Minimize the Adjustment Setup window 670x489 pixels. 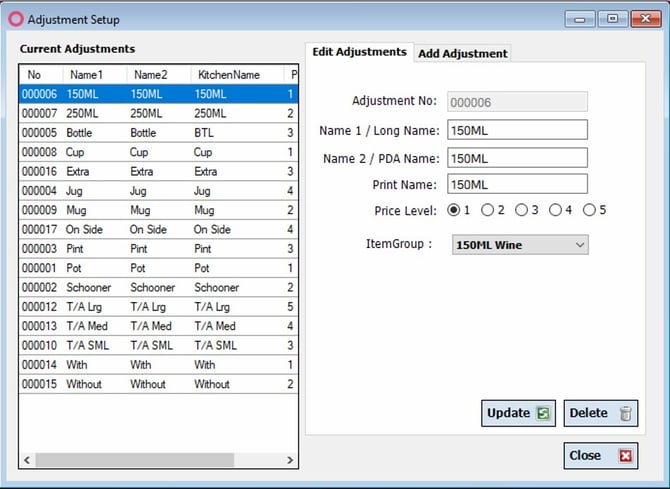579,19
